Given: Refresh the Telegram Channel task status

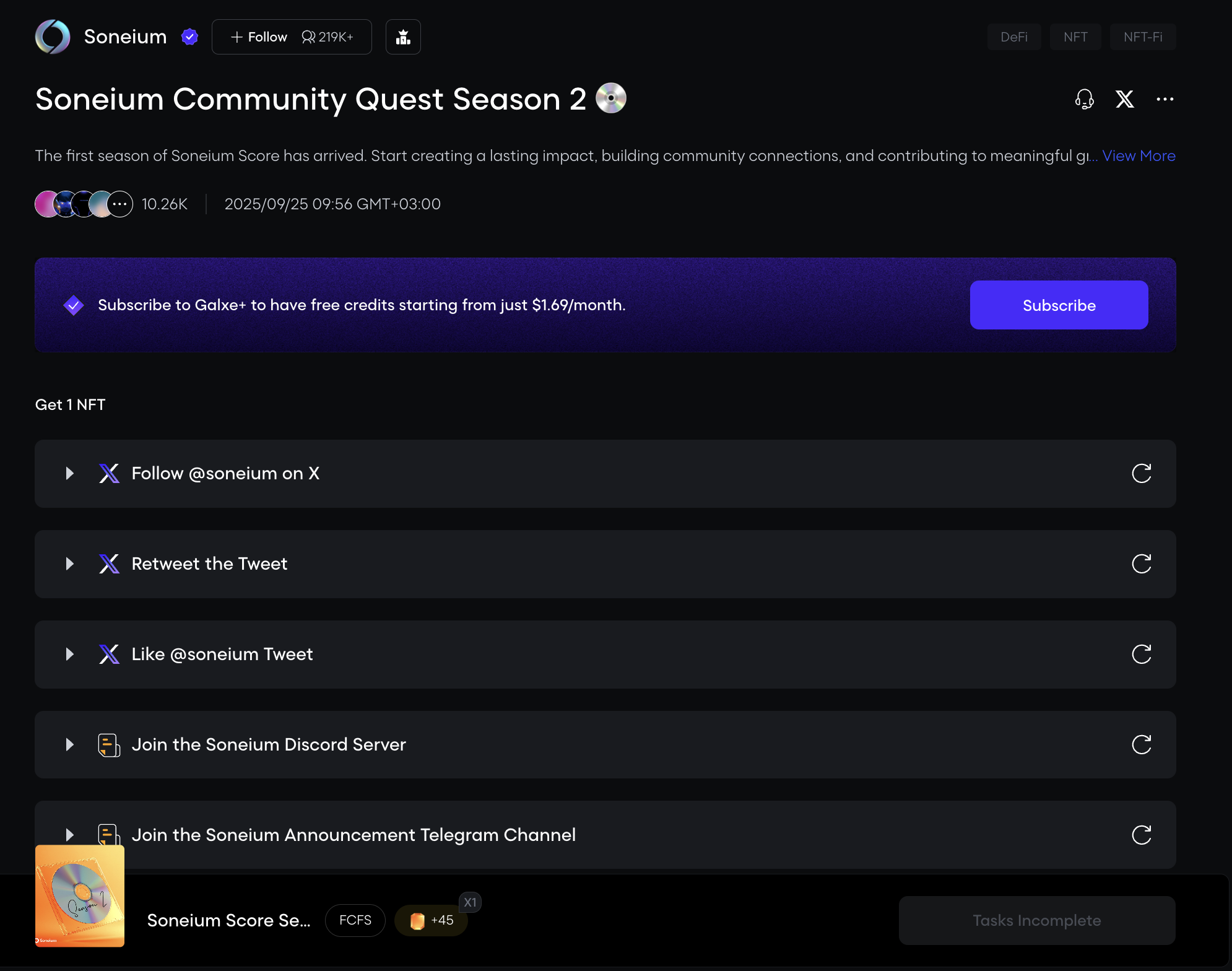Looking at the screenshot, I should point(1141,835).
